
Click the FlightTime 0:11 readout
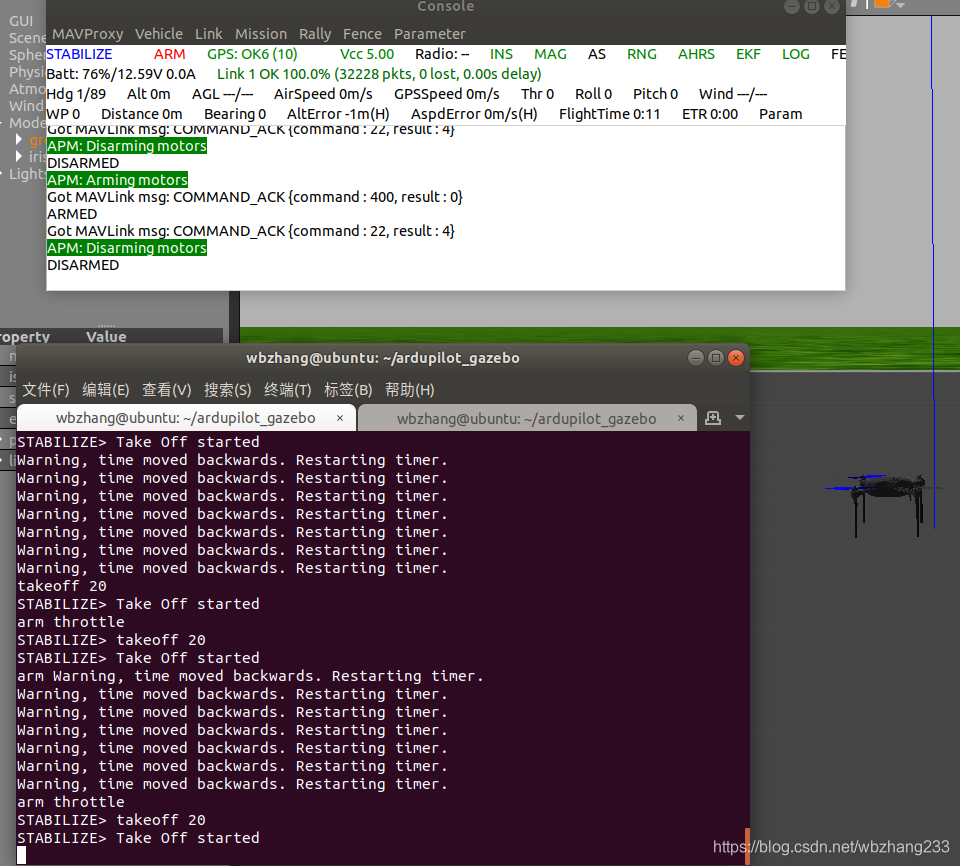tap(609, 114)
